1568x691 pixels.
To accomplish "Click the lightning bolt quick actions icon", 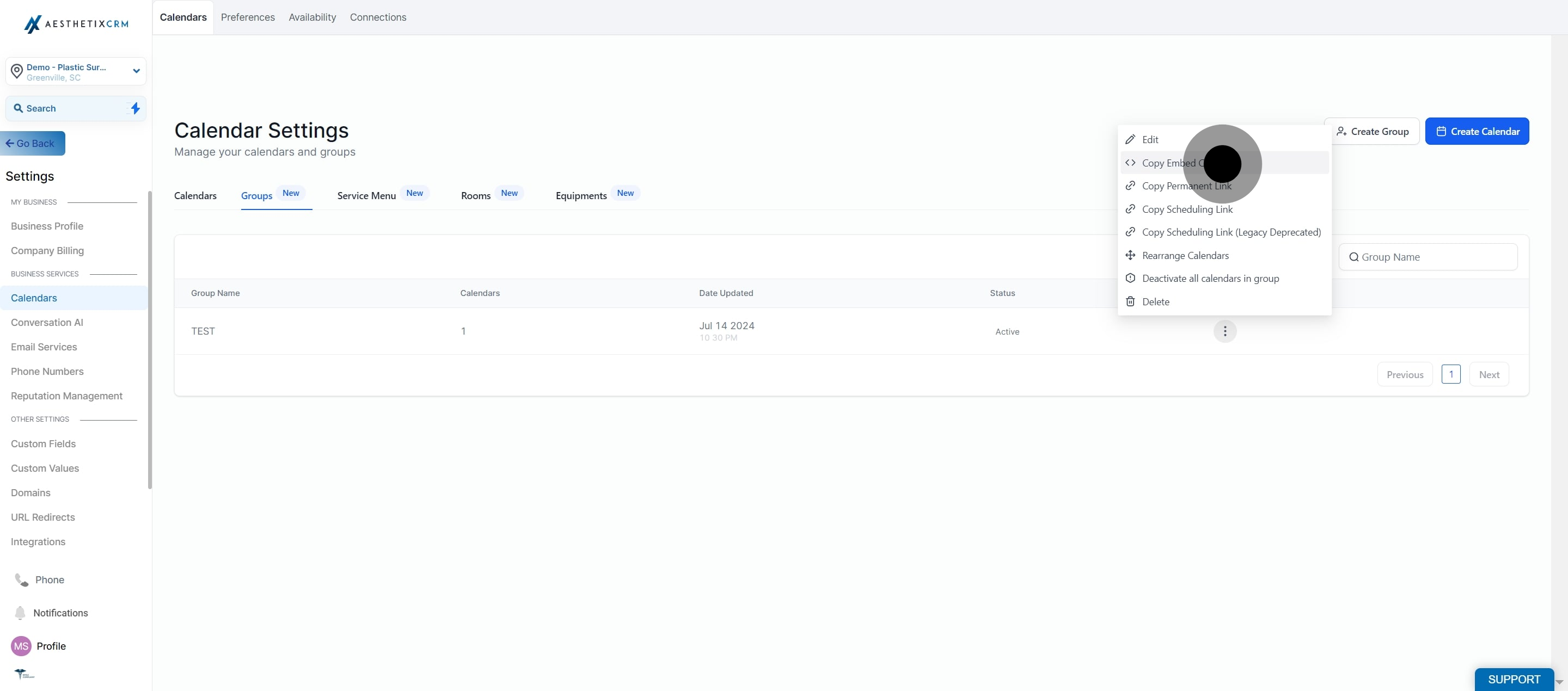I will (135, 108).
